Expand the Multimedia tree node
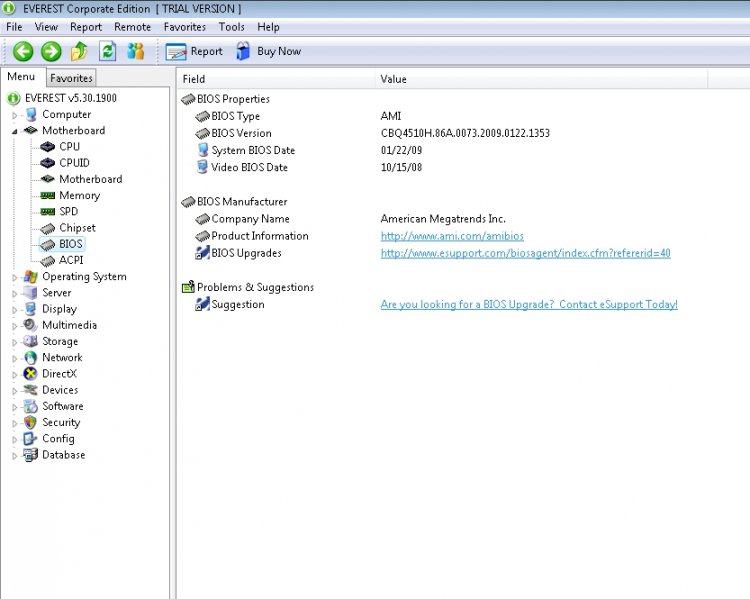This screenshot has width=750, height=599. coord(14,326)
